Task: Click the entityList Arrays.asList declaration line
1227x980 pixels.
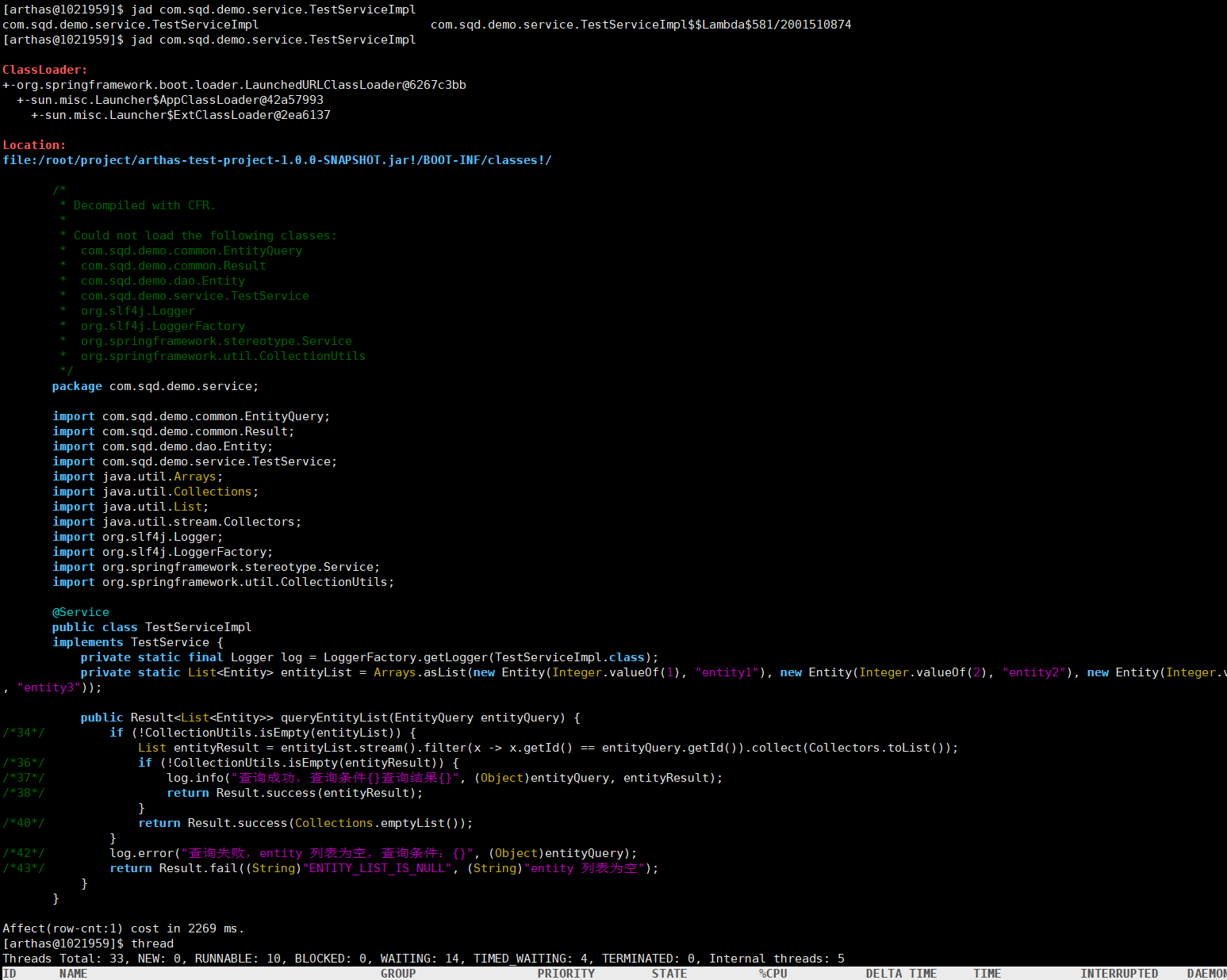Action: point(654,672)
